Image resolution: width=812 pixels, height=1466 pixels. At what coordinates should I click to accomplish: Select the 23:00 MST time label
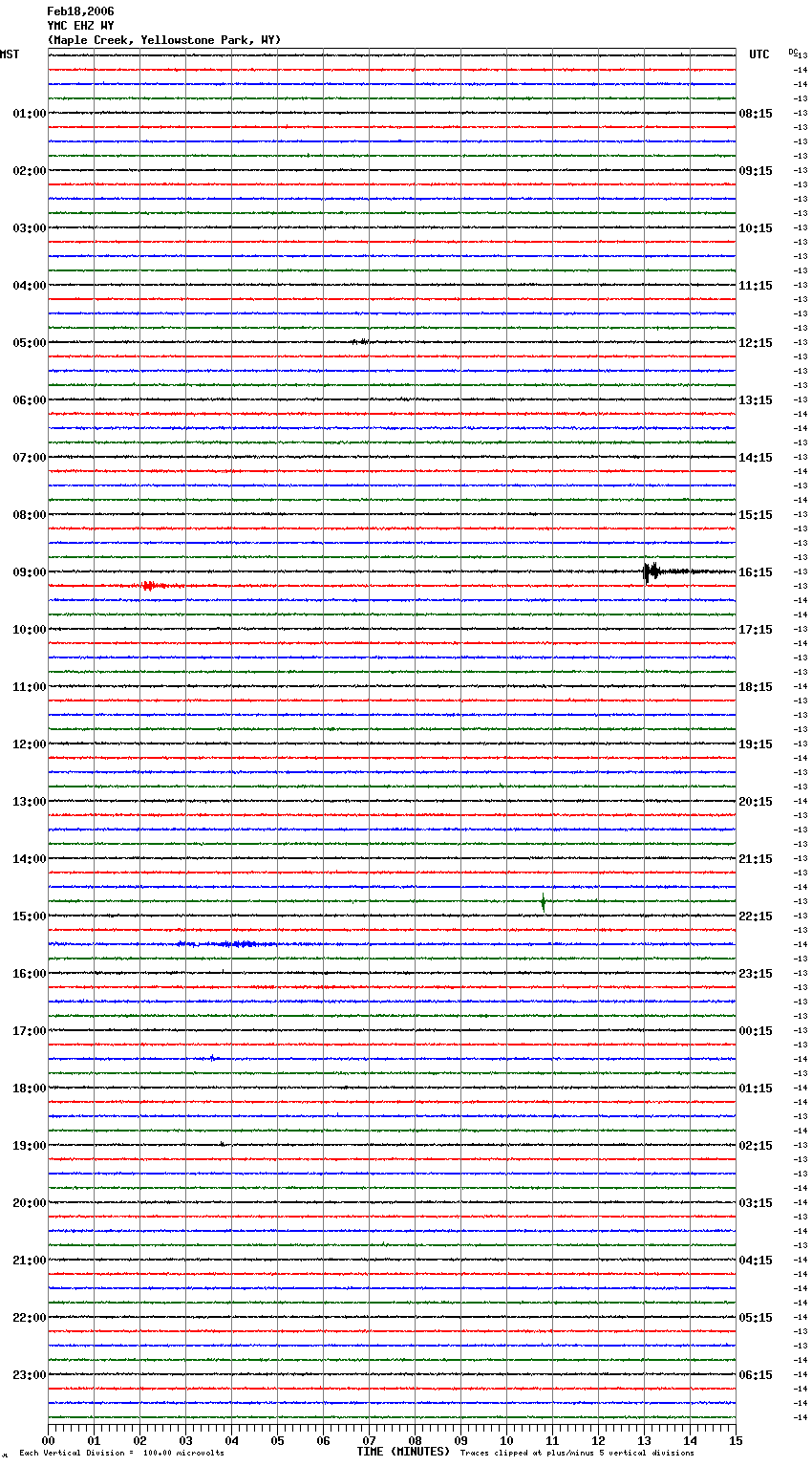[30, 1375]
